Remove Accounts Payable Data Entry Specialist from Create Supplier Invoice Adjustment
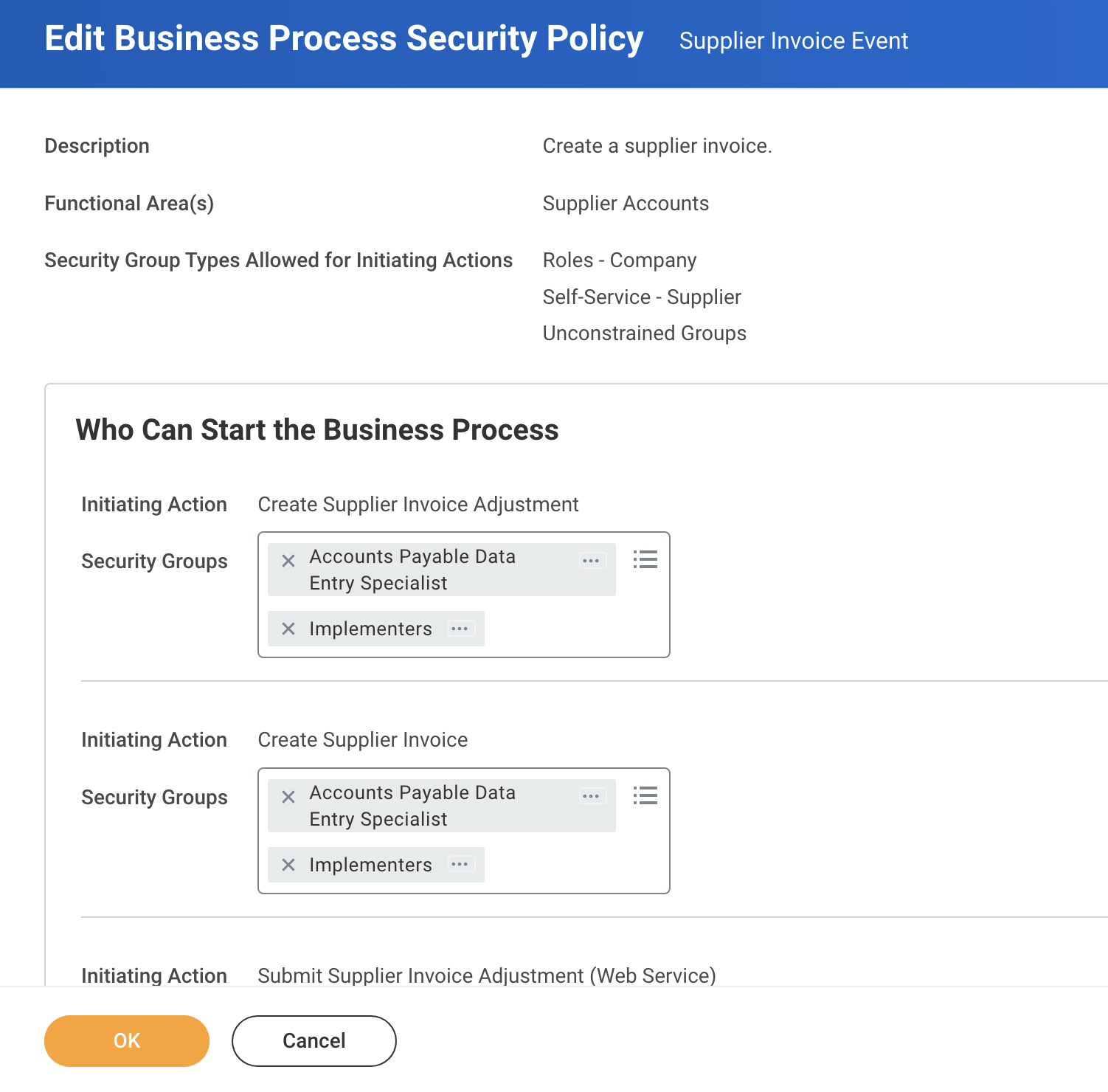 coord(288,560)
